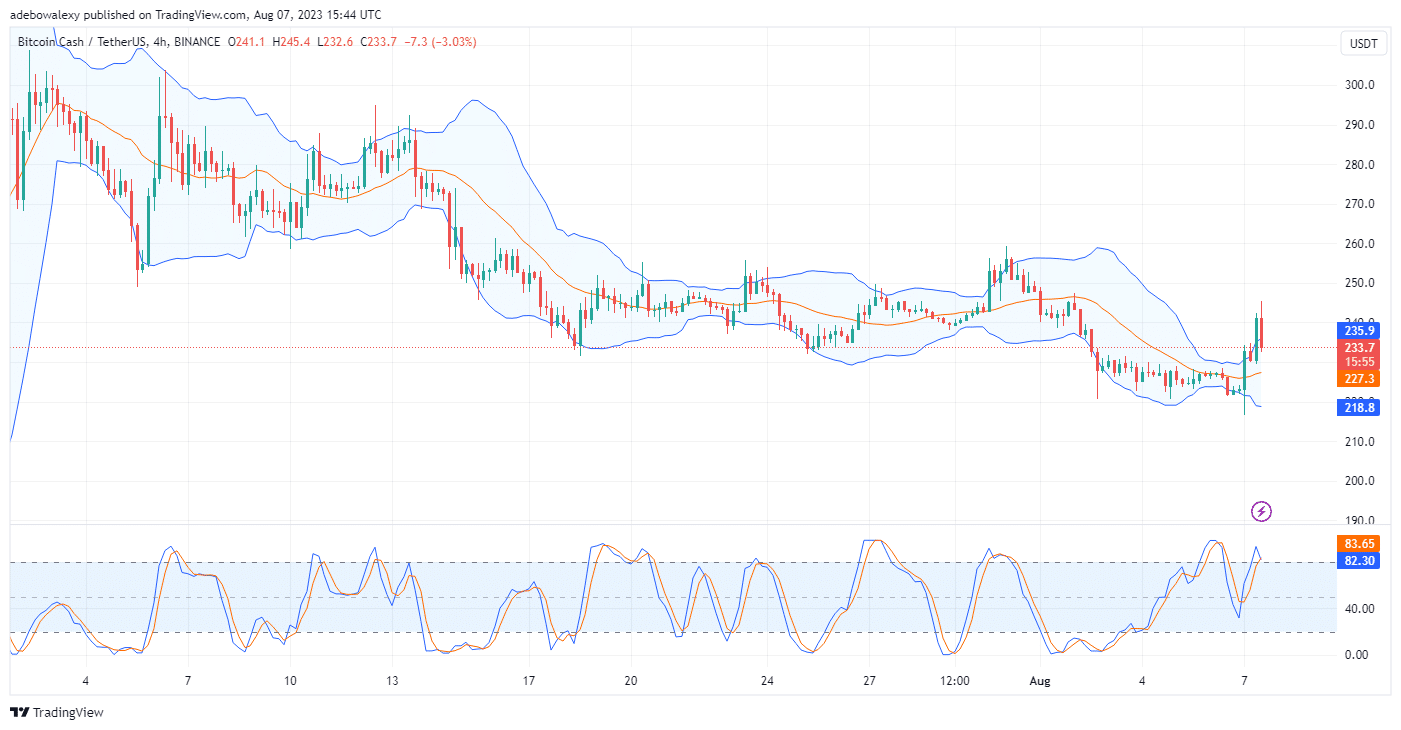Click the TradingView logo link
Image resolution: width=1401 pixels, height=730 pixels.
[57, 712]
